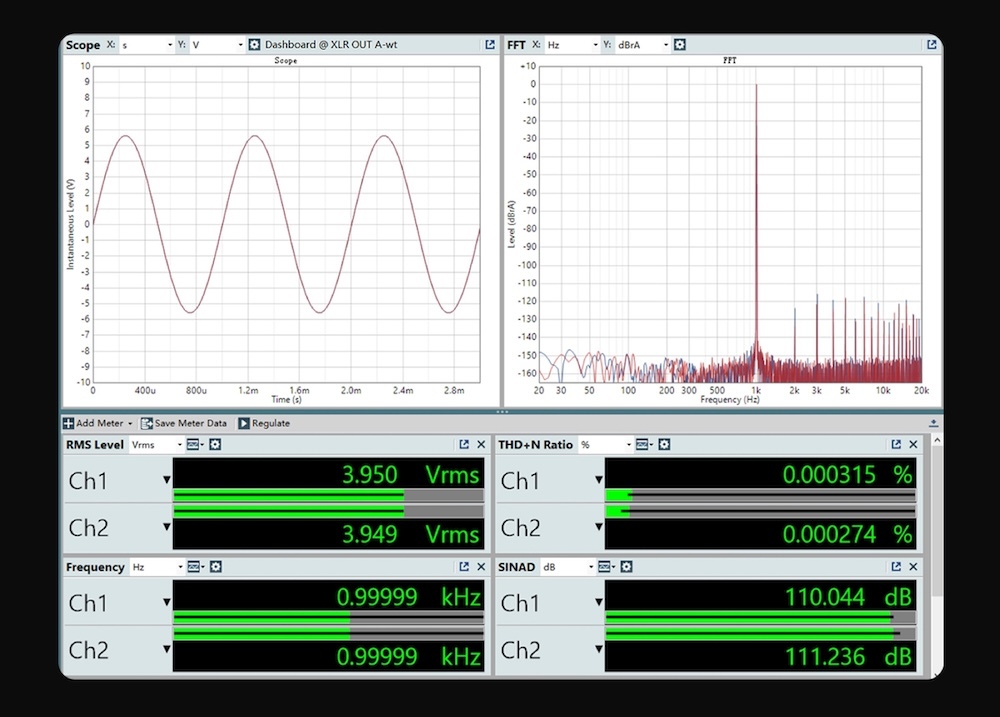Close the RMS Level meter
The height and width of the screenshot is (717, 1000).
[x=482, y=445]
